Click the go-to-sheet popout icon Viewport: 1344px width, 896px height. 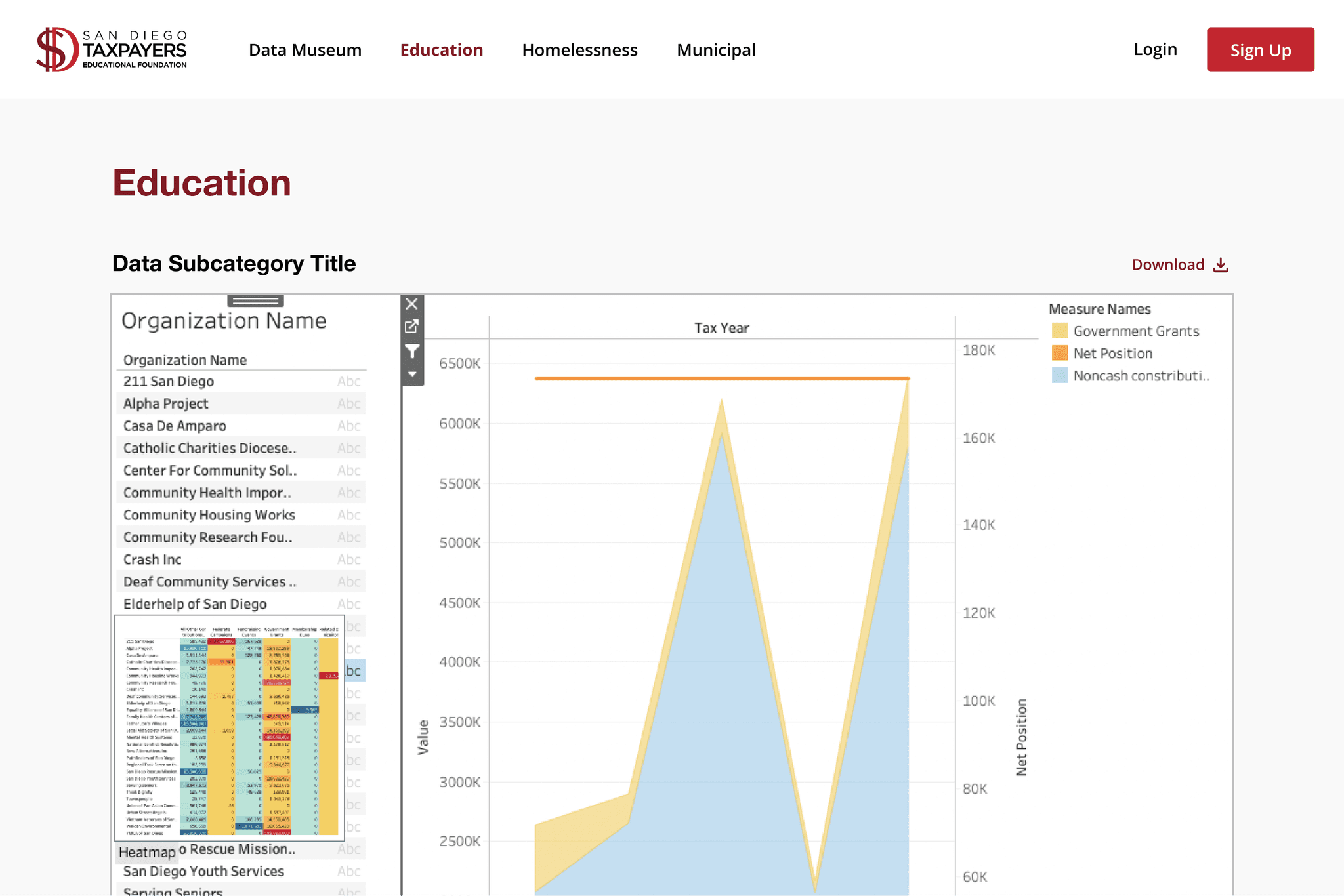tap(412, 327)
